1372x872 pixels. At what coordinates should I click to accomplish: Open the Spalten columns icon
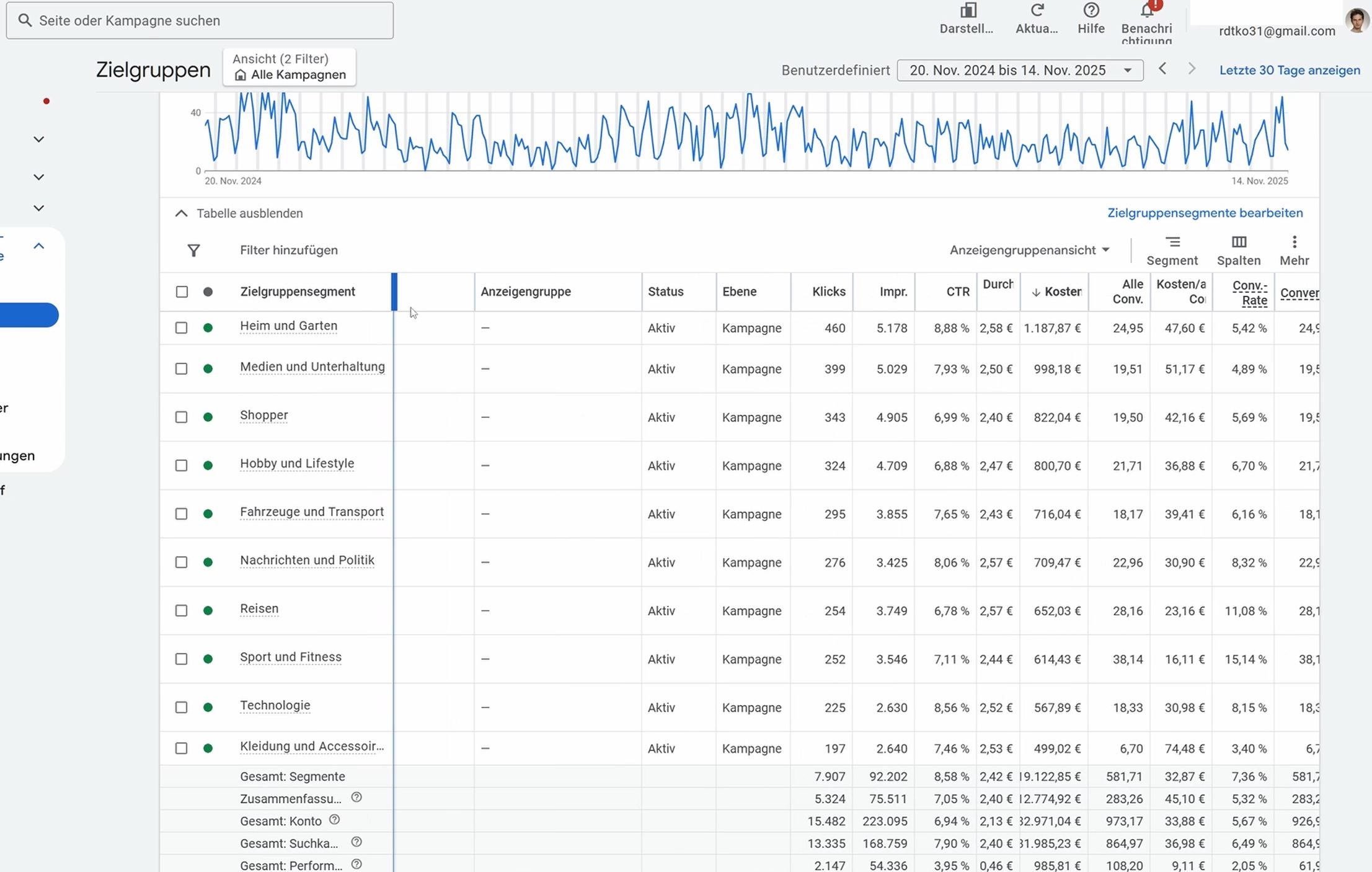pos(1238,248)
